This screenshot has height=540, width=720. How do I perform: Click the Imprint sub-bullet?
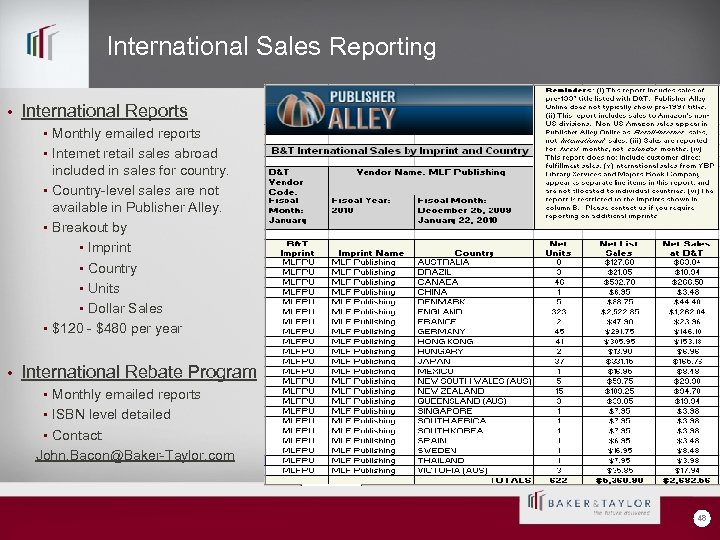tap(109, 247)
